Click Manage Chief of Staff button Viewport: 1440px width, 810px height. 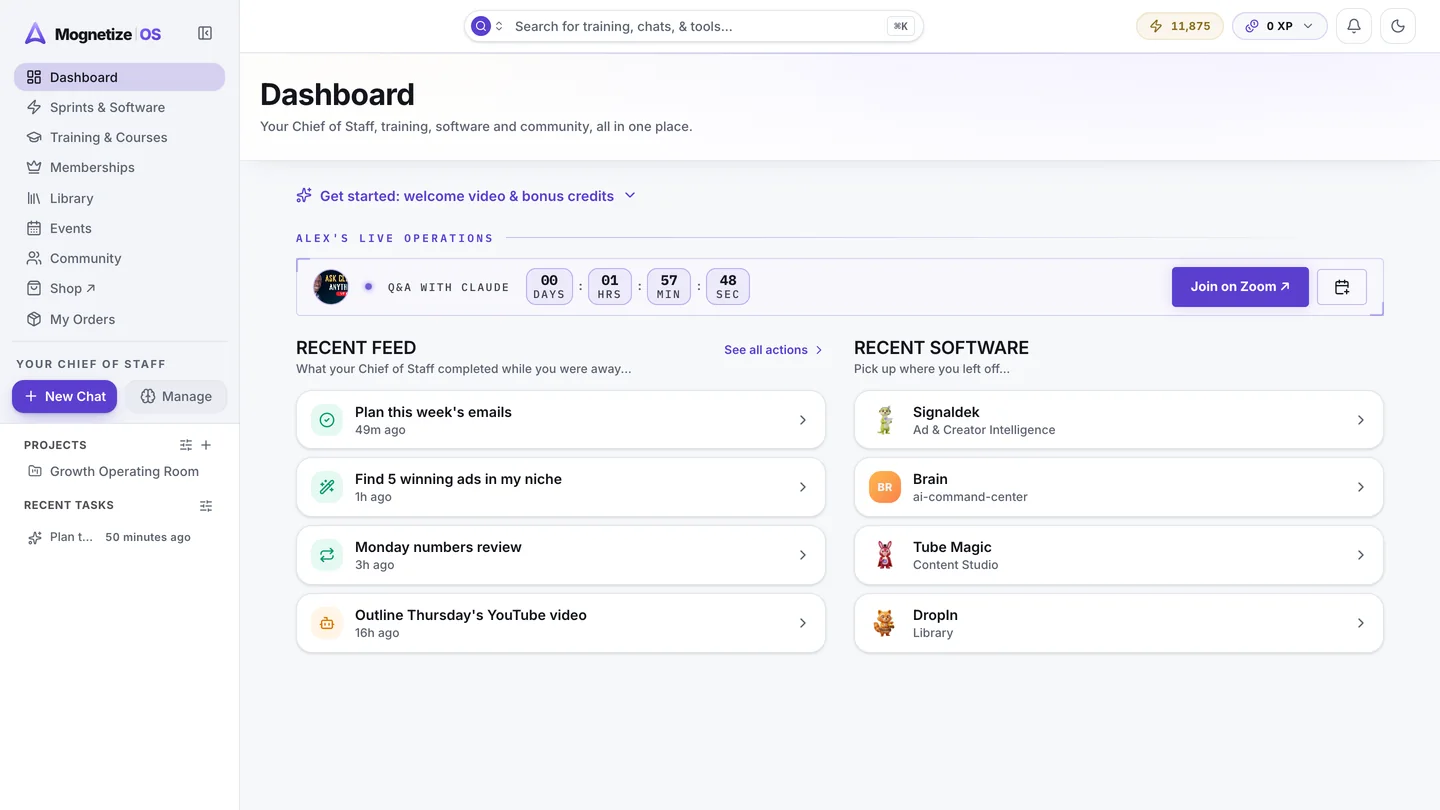point(176,396)
